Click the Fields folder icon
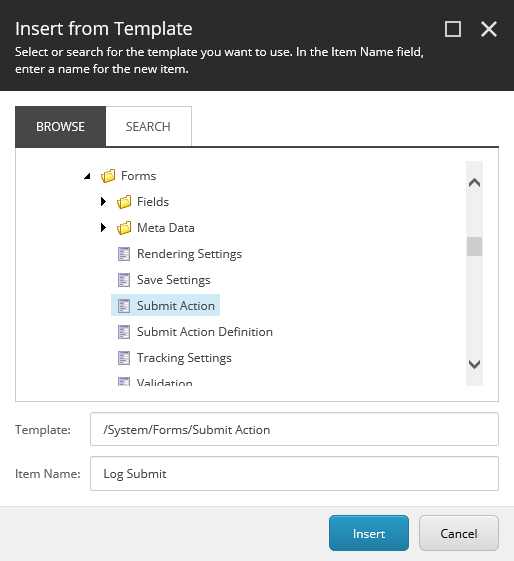This screenshot has height=561, width=514. pos(124,202)
